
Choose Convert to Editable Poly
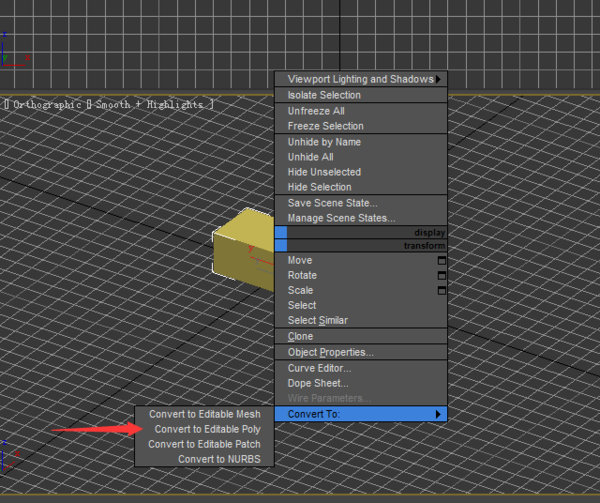(x=206, y=429)
